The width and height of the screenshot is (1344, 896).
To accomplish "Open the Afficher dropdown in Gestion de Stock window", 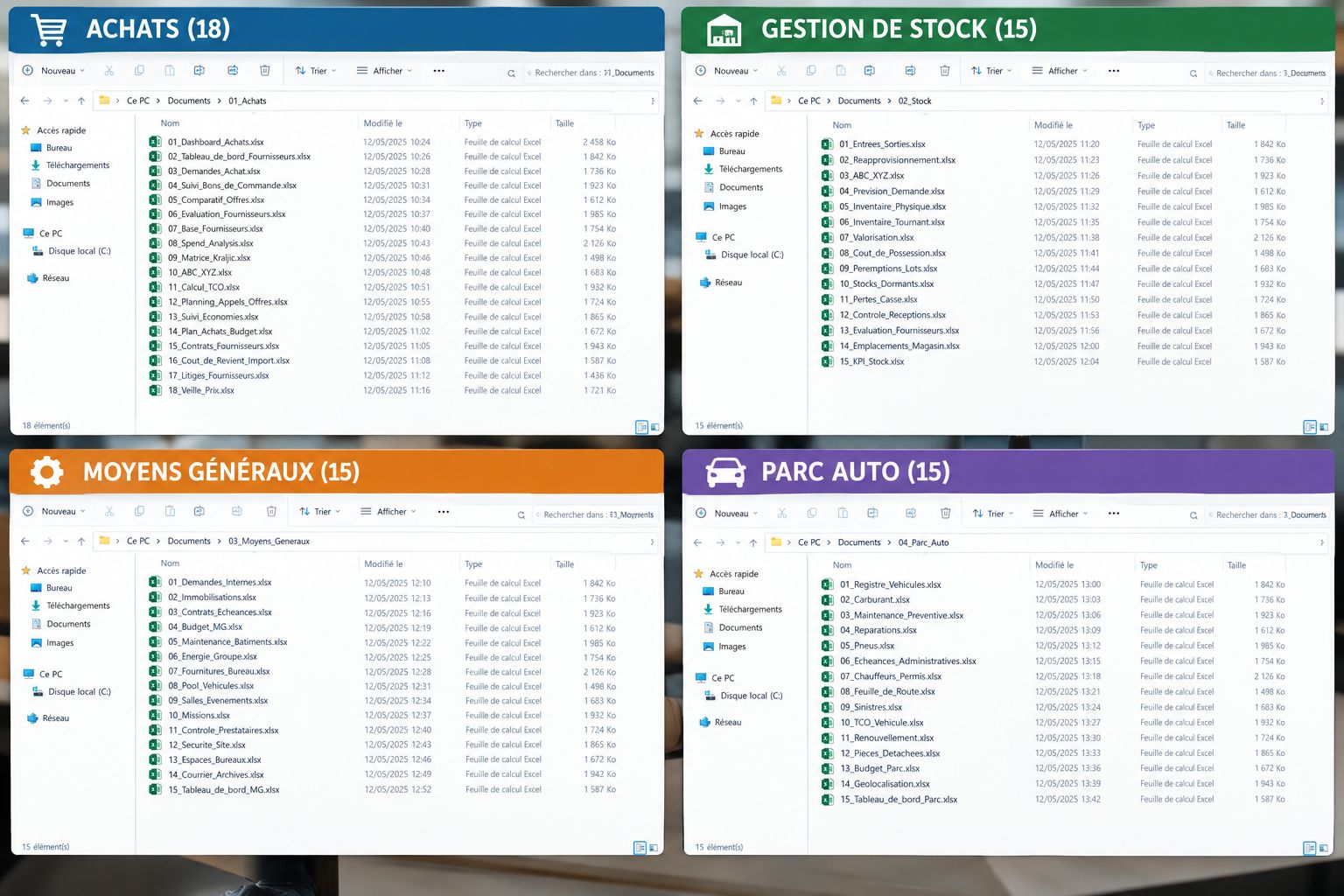I will pos(1060,71).
